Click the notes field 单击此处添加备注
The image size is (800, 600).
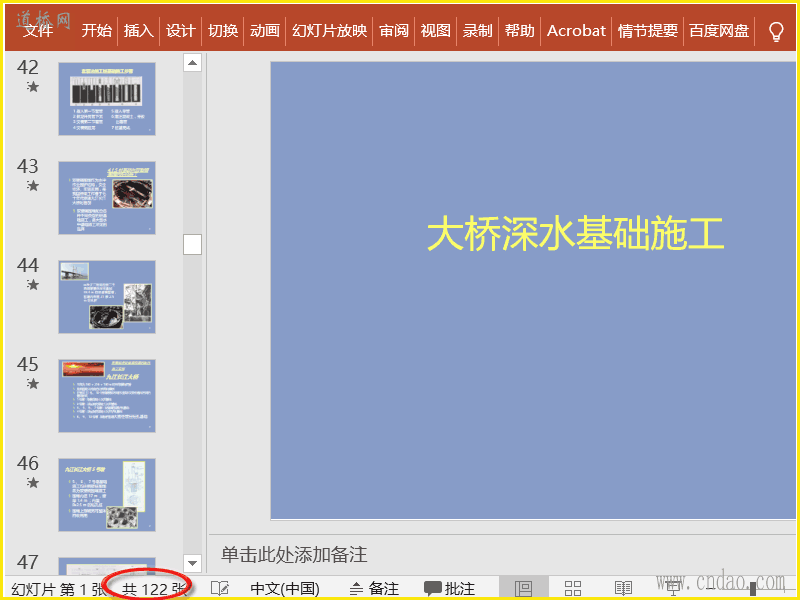click(x=294, y=555)
